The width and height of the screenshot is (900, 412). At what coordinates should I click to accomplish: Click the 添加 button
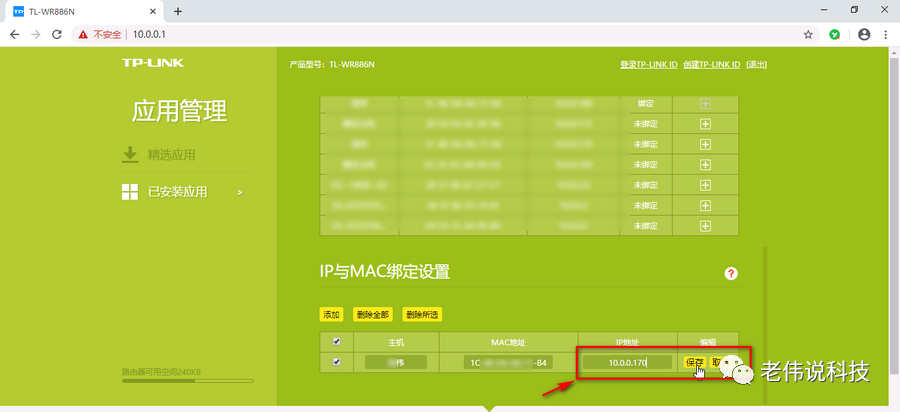tap(331, 314)
